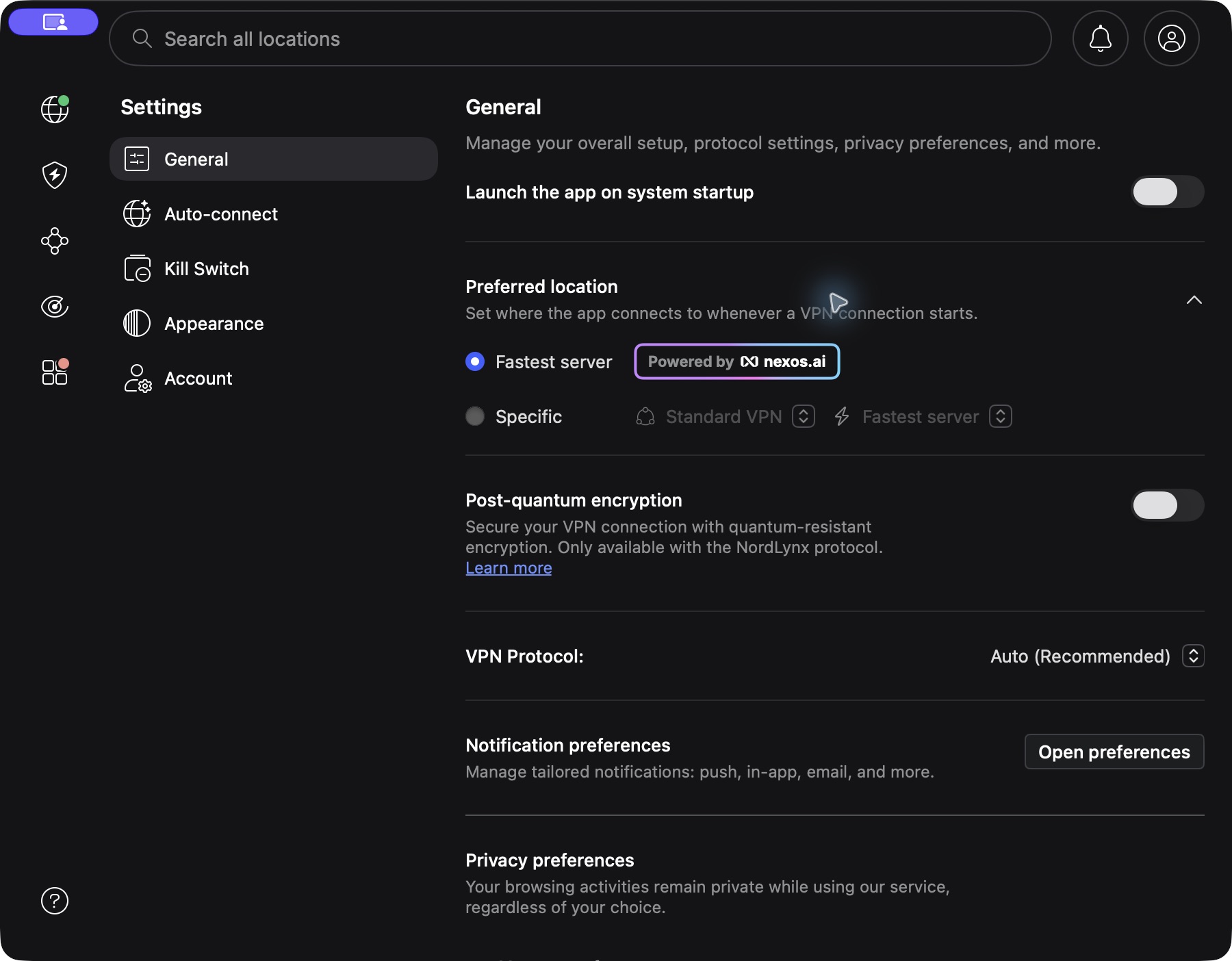Screen dimensions: 1232x961
Task: Click Open preferences button
Action: tap(1114, 752)
